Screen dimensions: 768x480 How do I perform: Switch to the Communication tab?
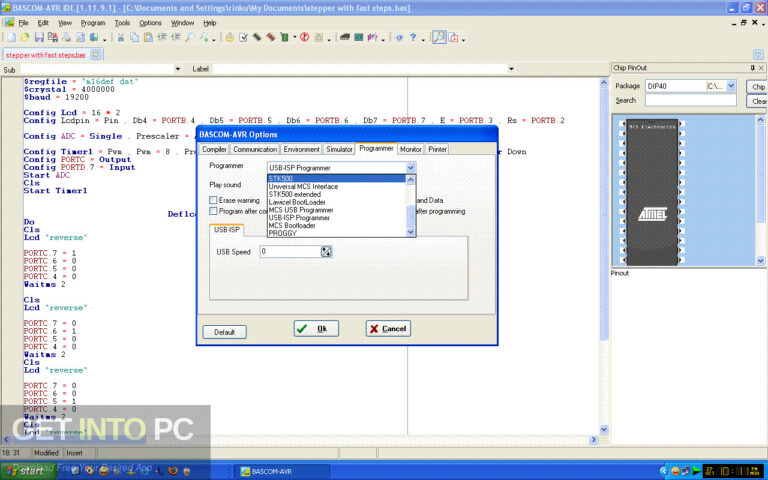click(x=255, y=149)
